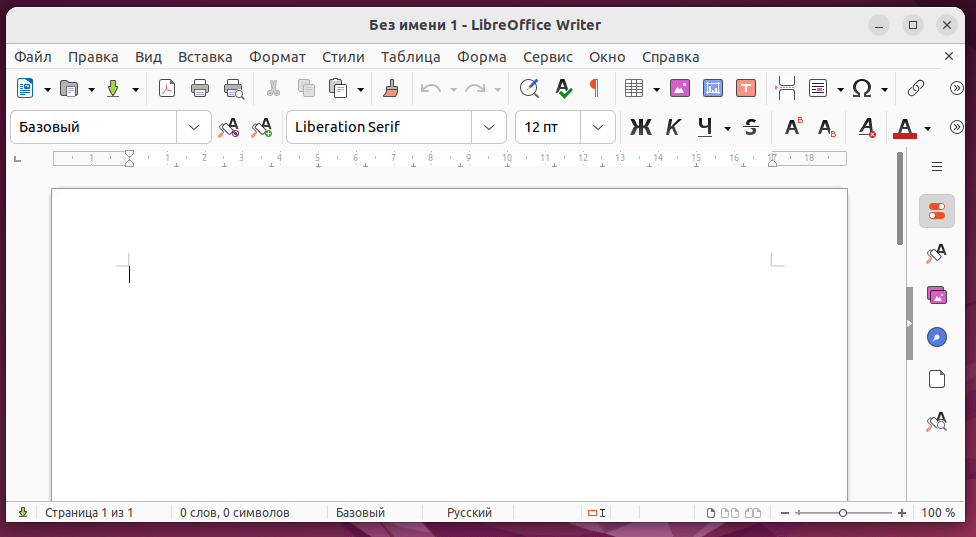Open the Templates icon in toolbar
The width and height of the screenshot is (976, 537).
click(69, 88)
